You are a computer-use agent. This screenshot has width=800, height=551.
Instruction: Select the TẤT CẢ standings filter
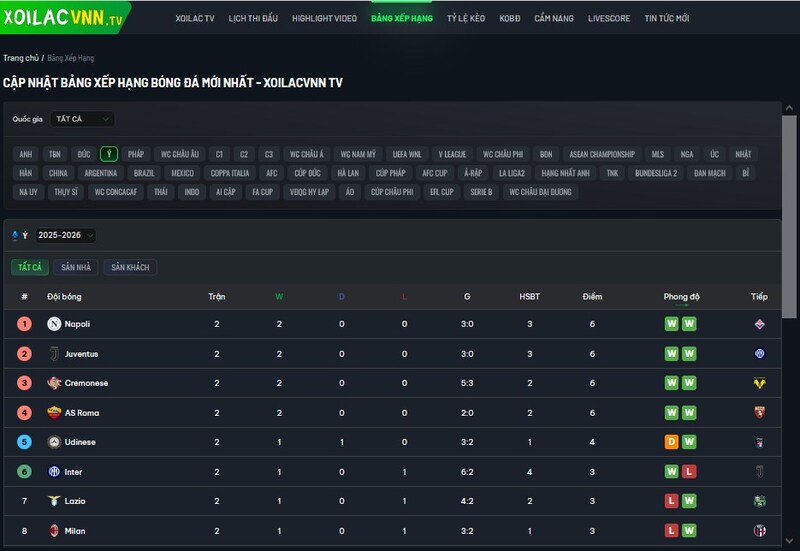[30, 267]
